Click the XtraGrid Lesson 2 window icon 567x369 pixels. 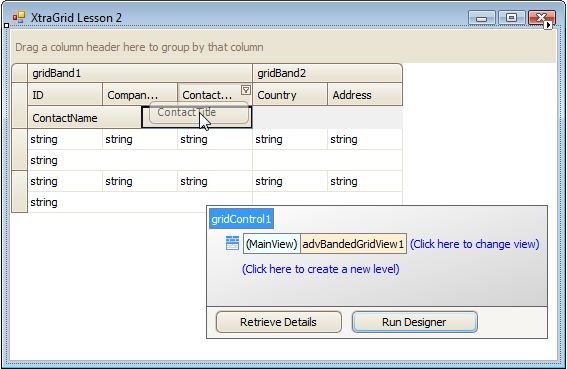19,17
